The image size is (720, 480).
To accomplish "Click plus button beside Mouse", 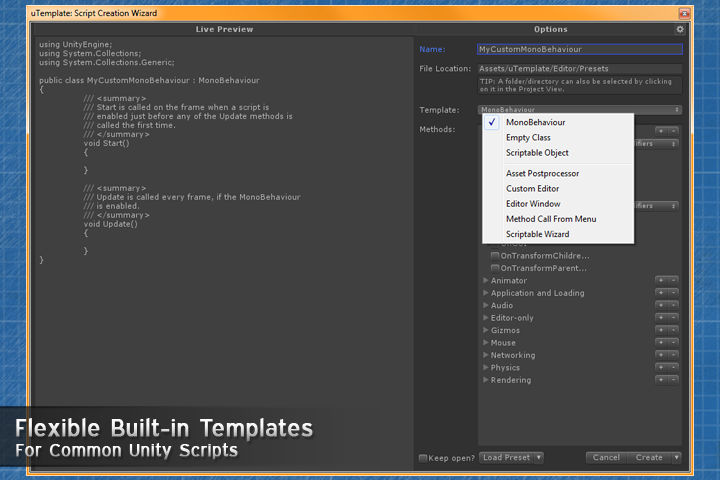I will pos(661,343).
